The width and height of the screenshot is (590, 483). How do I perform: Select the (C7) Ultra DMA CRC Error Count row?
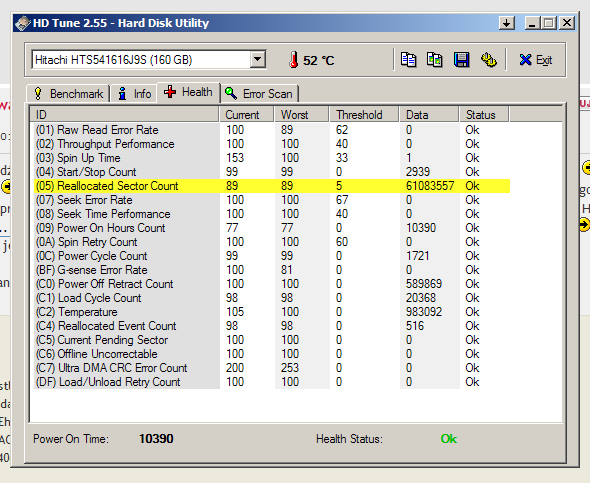pyautogui.click(x=272, y=368)
